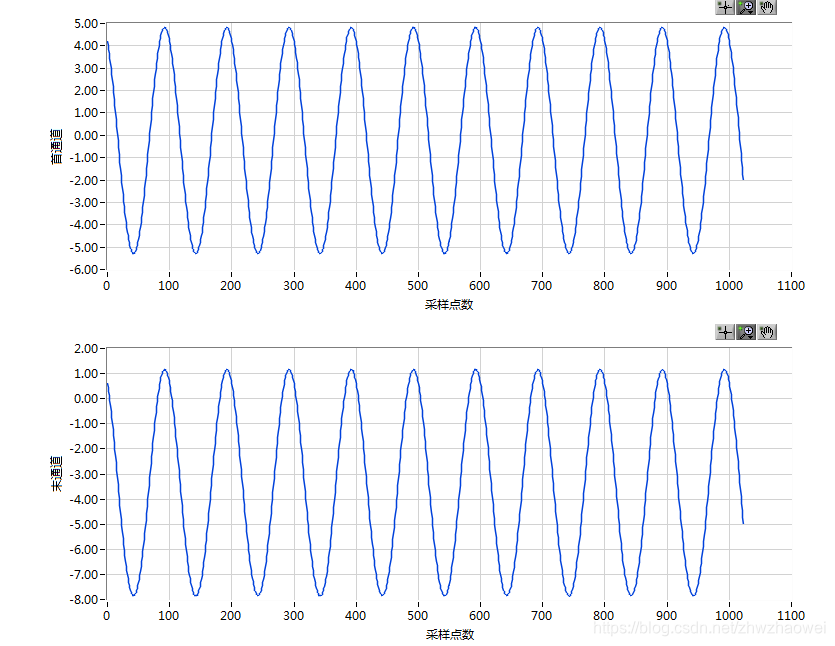Click the 300 x-axis tick of 末通道 graph
Viewport: 835px width, 646px height.
(293, 616)
